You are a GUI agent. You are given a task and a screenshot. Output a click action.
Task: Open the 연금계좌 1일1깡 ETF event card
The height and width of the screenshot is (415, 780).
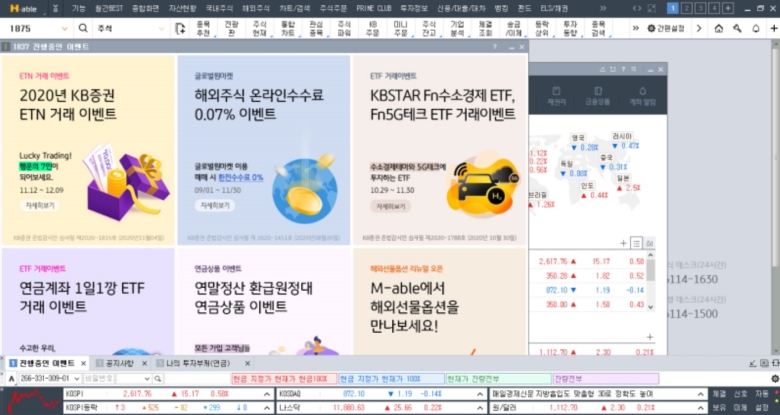click(88, 302)
